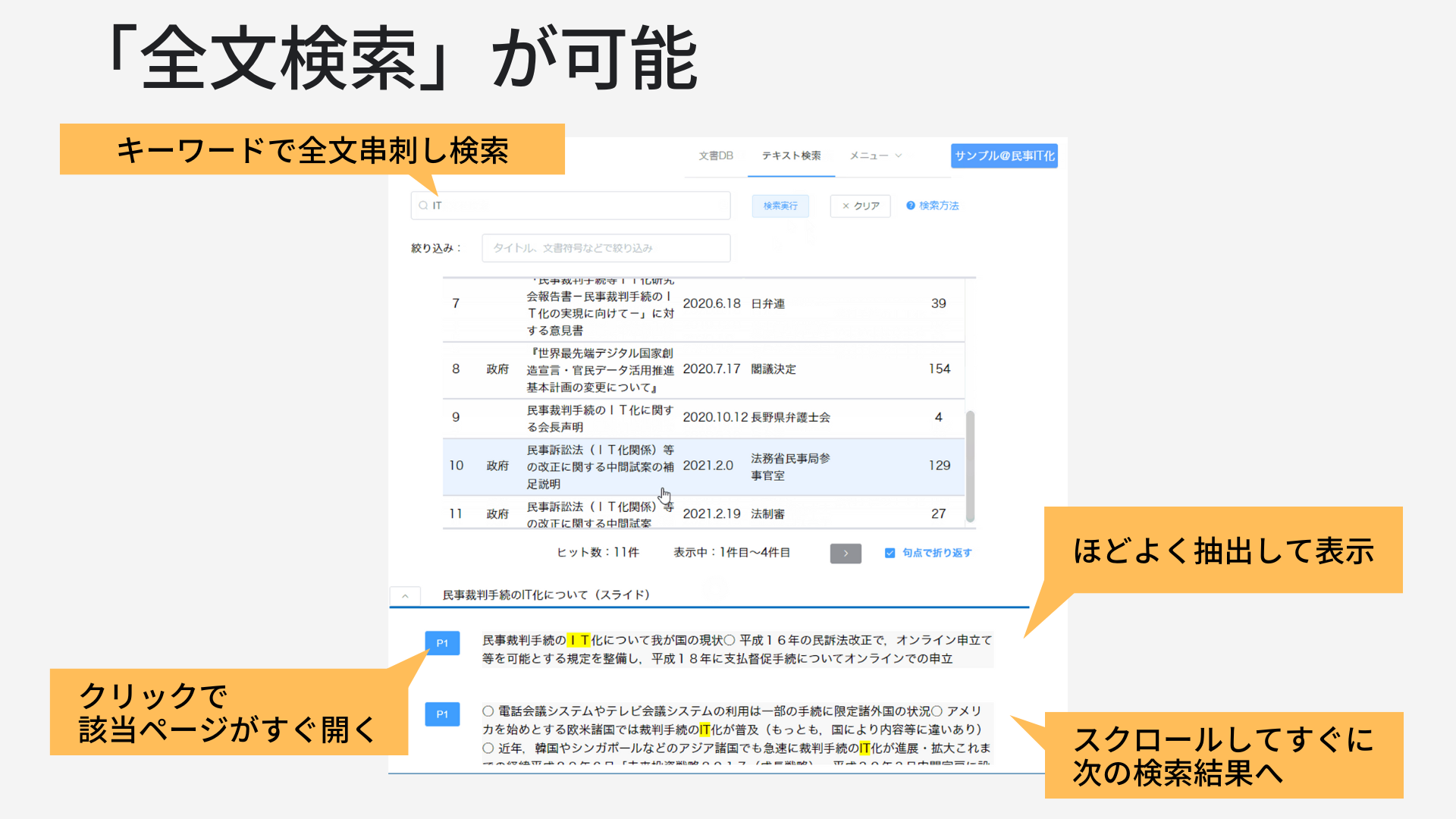The width and height of the screenshot is (1456, 819).
Task: Click the X icon in クリア button
Action: [x=846, y=206]
